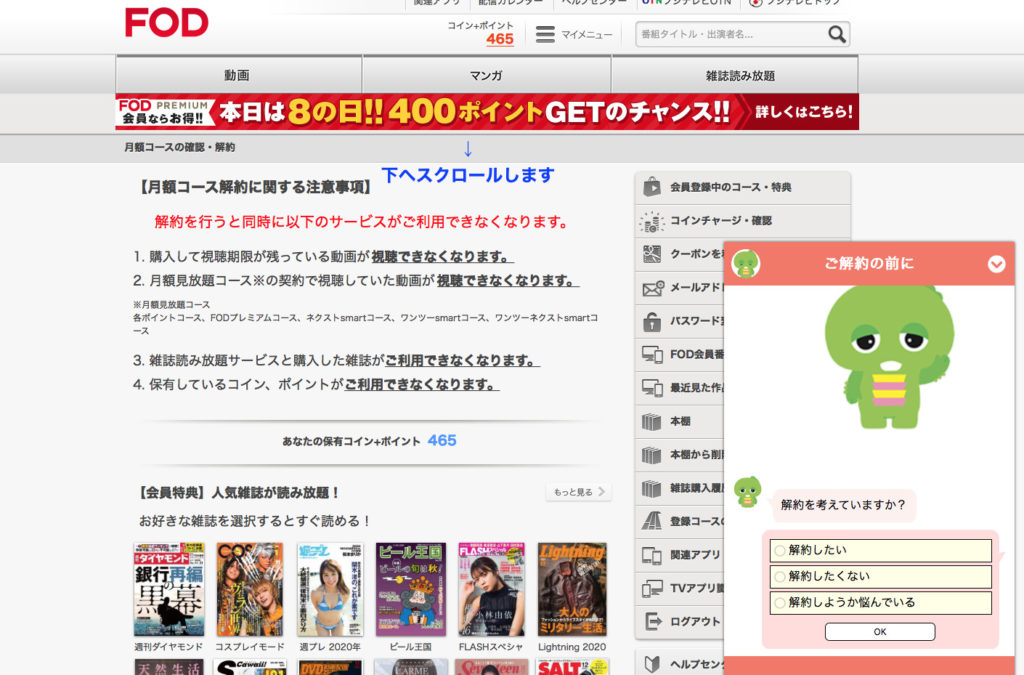Collapse the ご解約の前に chat panel
This screenshot has width=1024, height=675.
tap(996, 264)
